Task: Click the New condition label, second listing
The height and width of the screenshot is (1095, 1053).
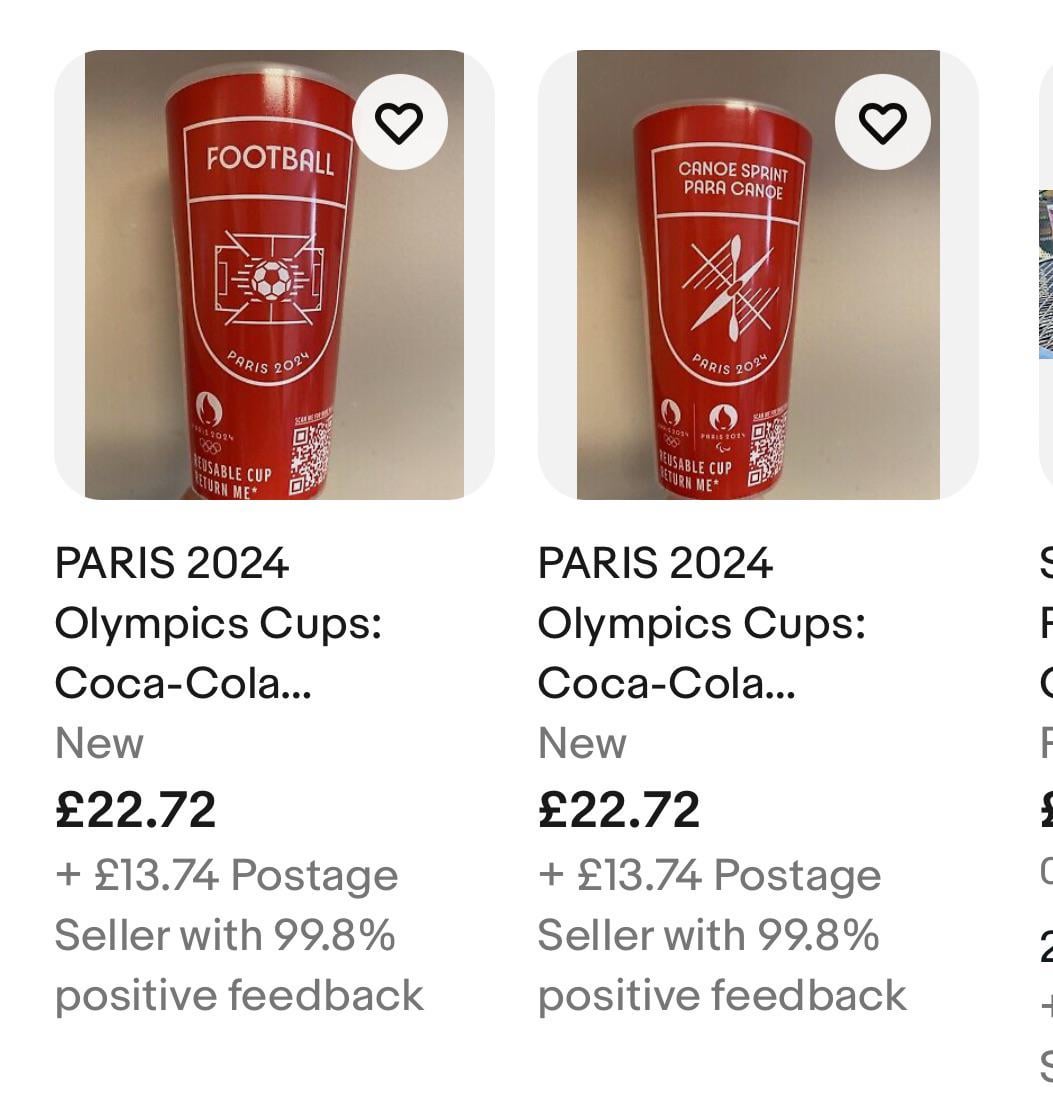Action: [582, 743]
